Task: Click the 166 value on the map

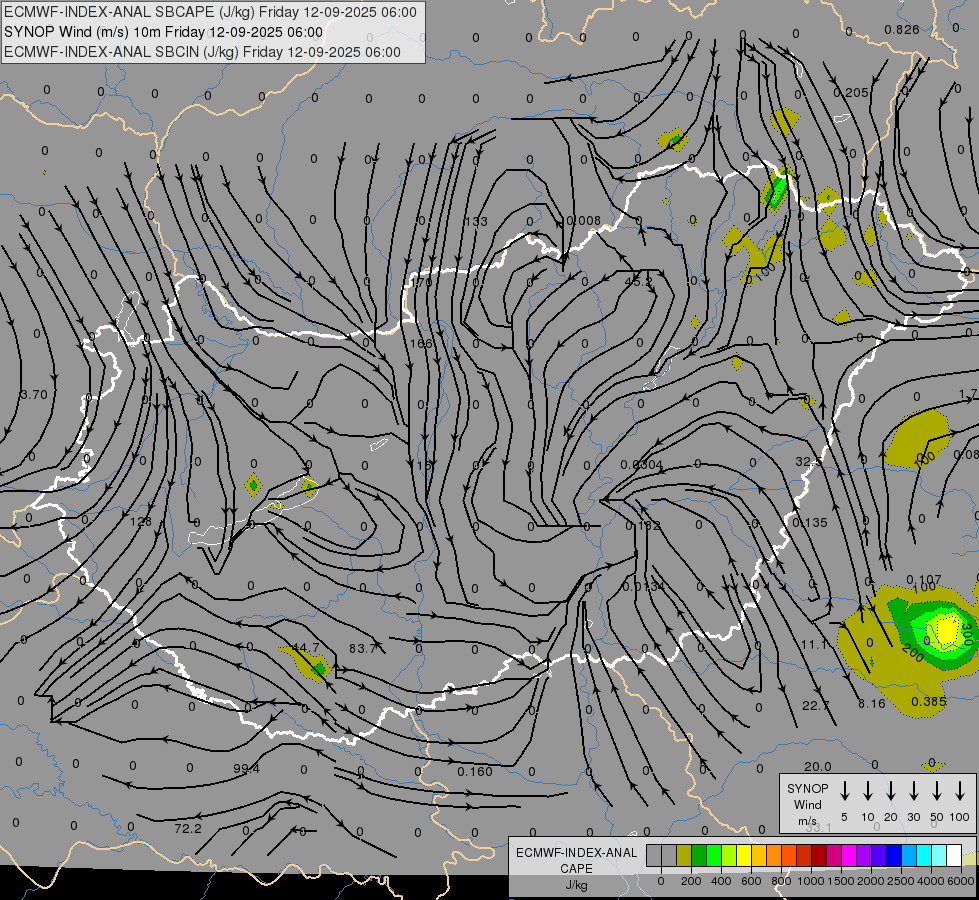Action: pyautogui.click(x=421, y=344)
